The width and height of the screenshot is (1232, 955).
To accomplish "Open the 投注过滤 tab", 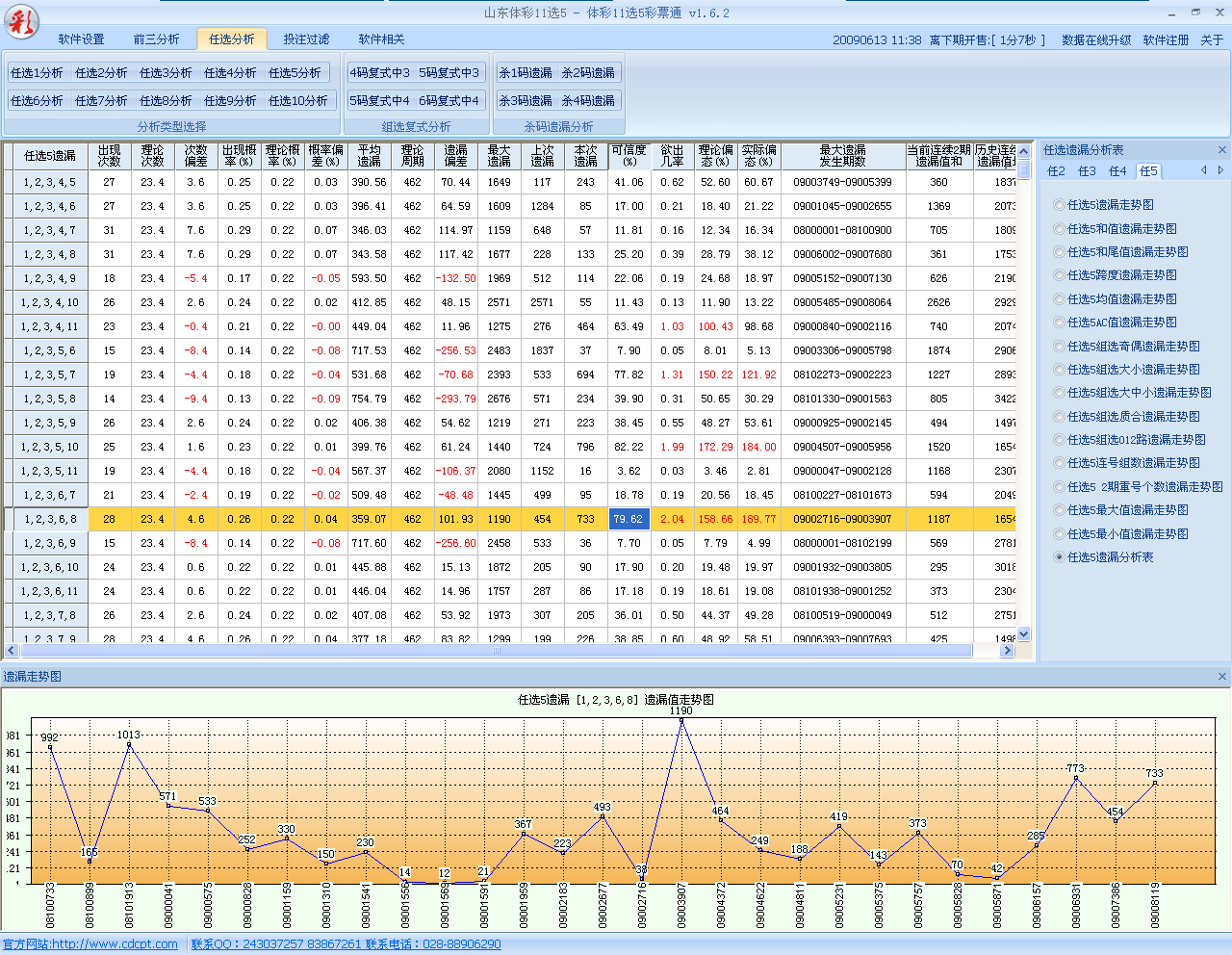I will (306, 39).
